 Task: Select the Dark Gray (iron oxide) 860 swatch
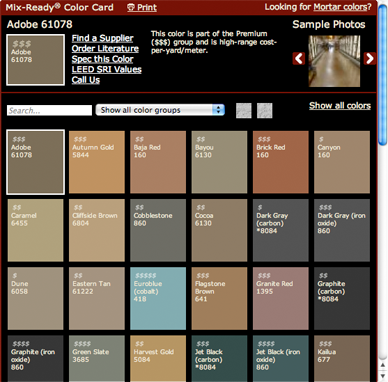coord(342,230)
